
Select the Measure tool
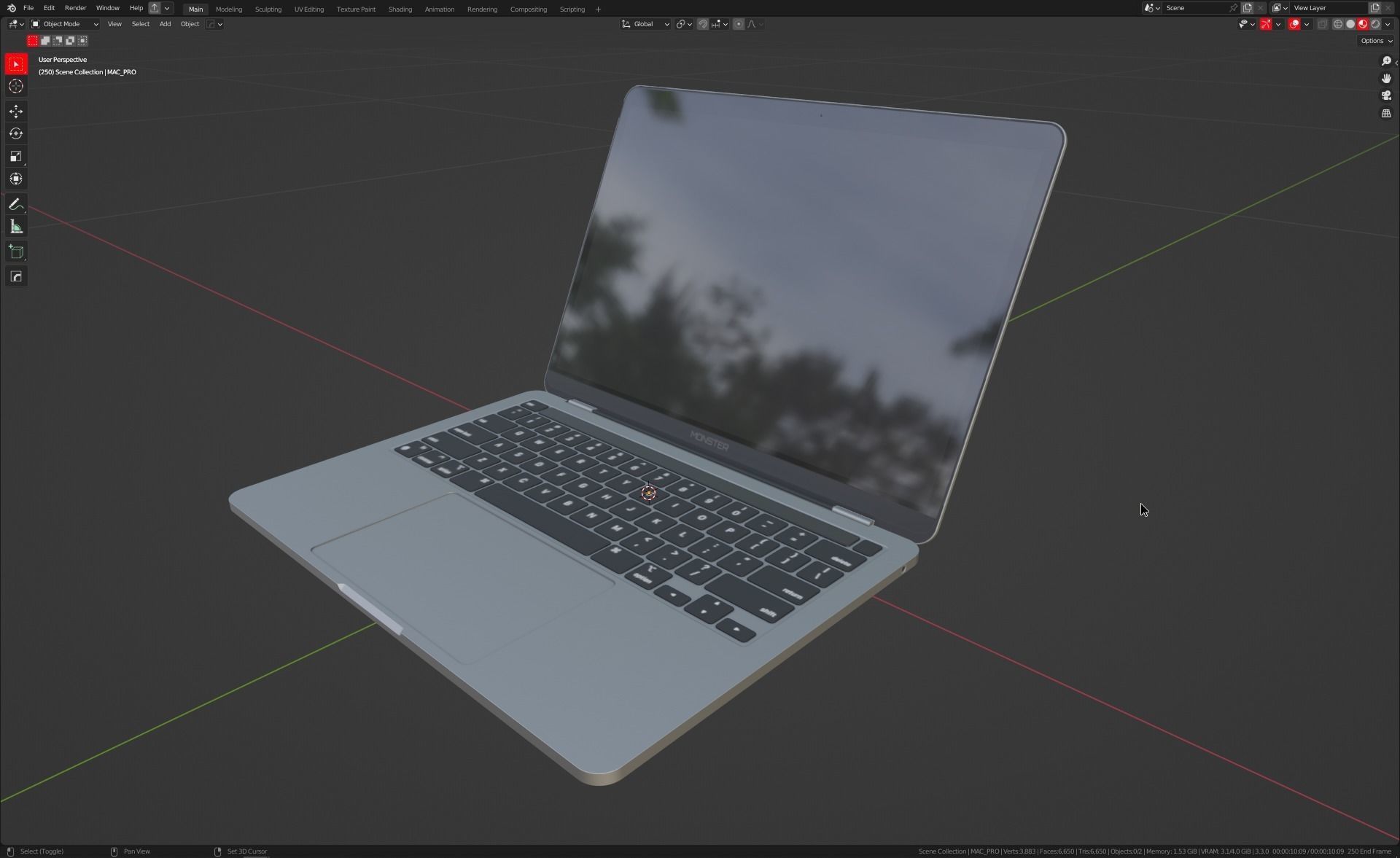pos(16,227)
